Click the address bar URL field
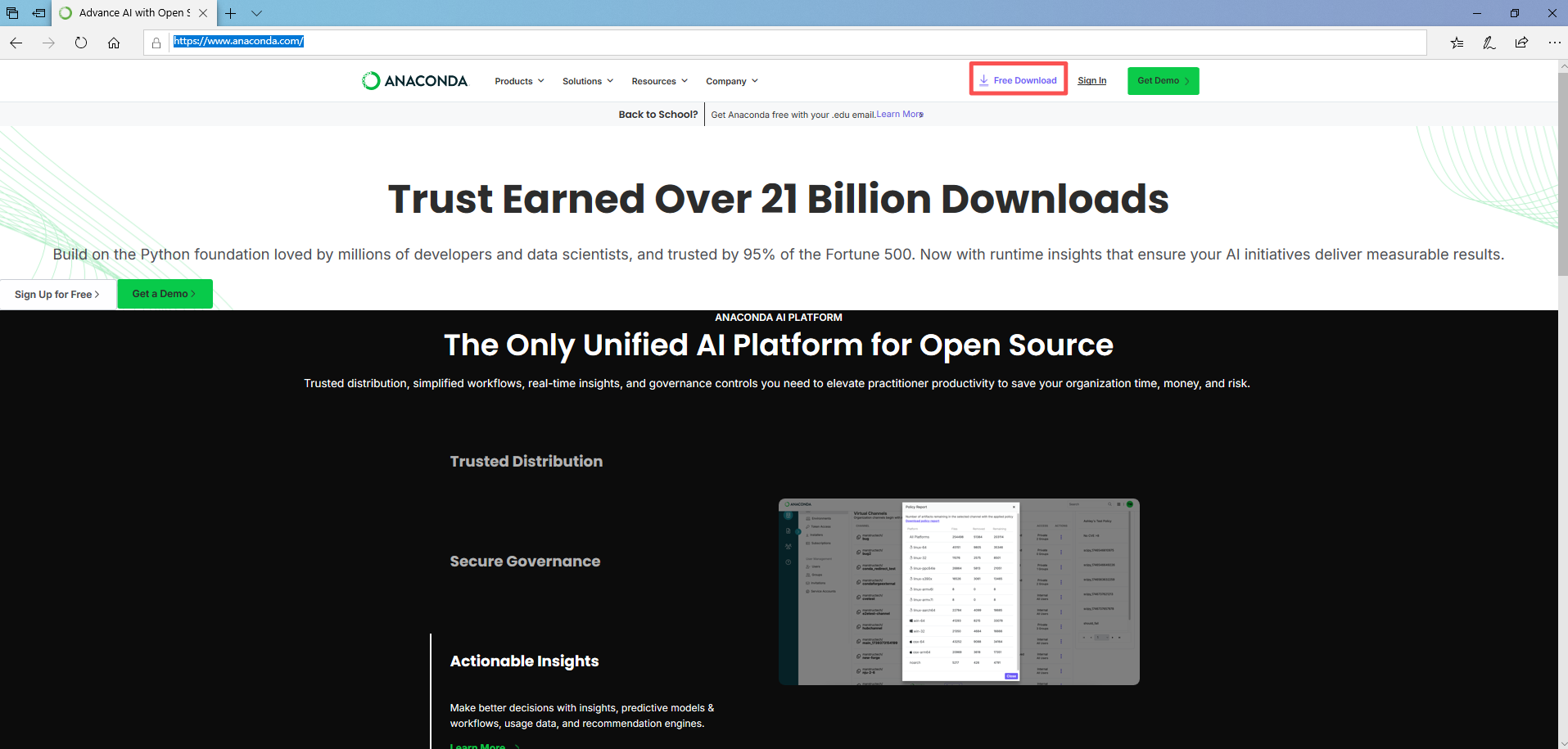This screenshot has height=749, width=1568. pyautogui.click(x=786, y=42)
